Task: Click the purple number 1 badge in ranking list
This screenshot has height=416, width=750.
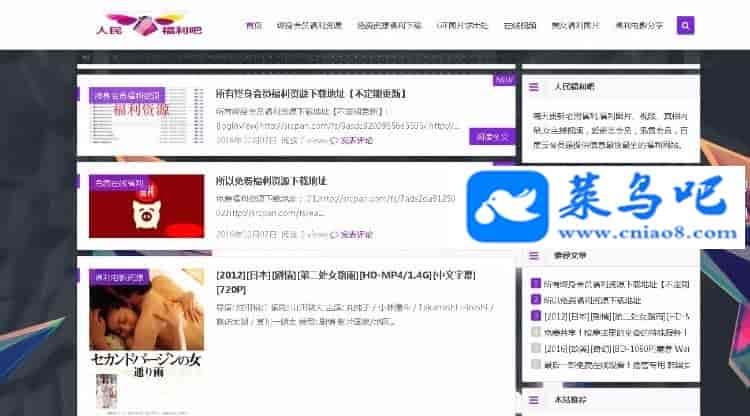Action: 536,285
